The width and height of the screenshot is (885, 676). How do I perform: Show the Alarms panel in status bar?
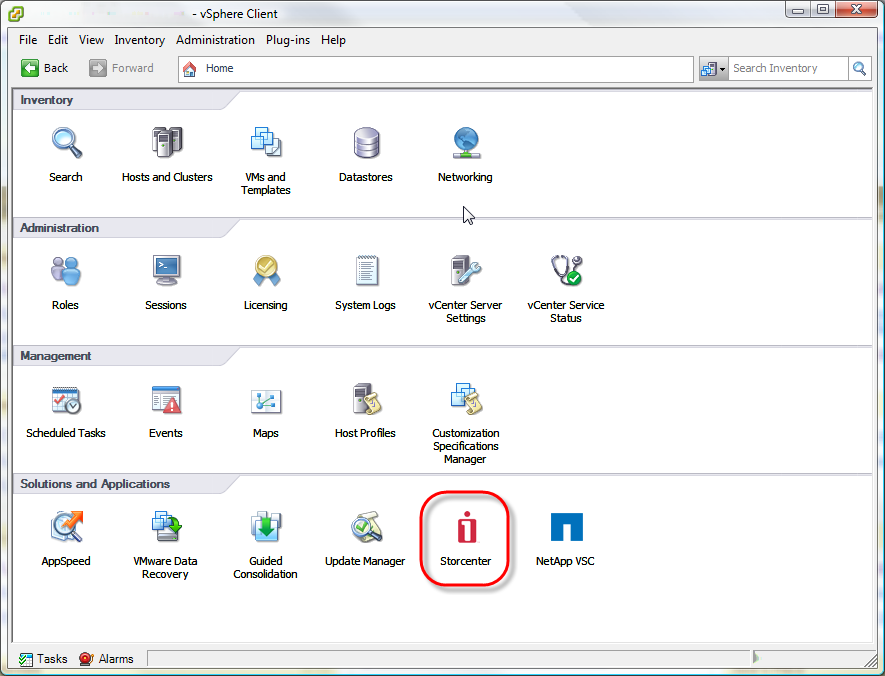coord(106,659)
